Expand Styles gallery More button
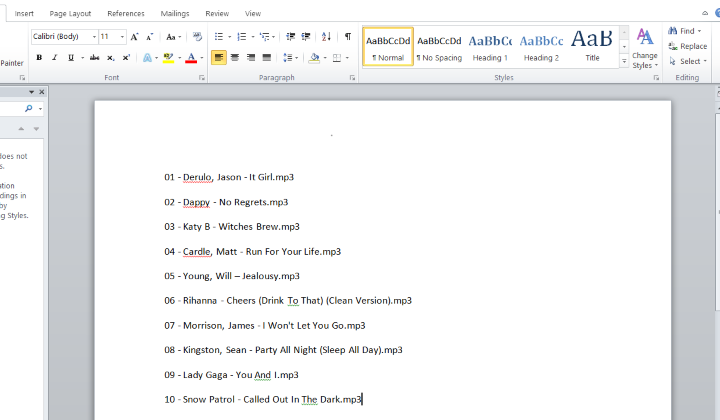720x420 pixels. click(x=624, y=61)
